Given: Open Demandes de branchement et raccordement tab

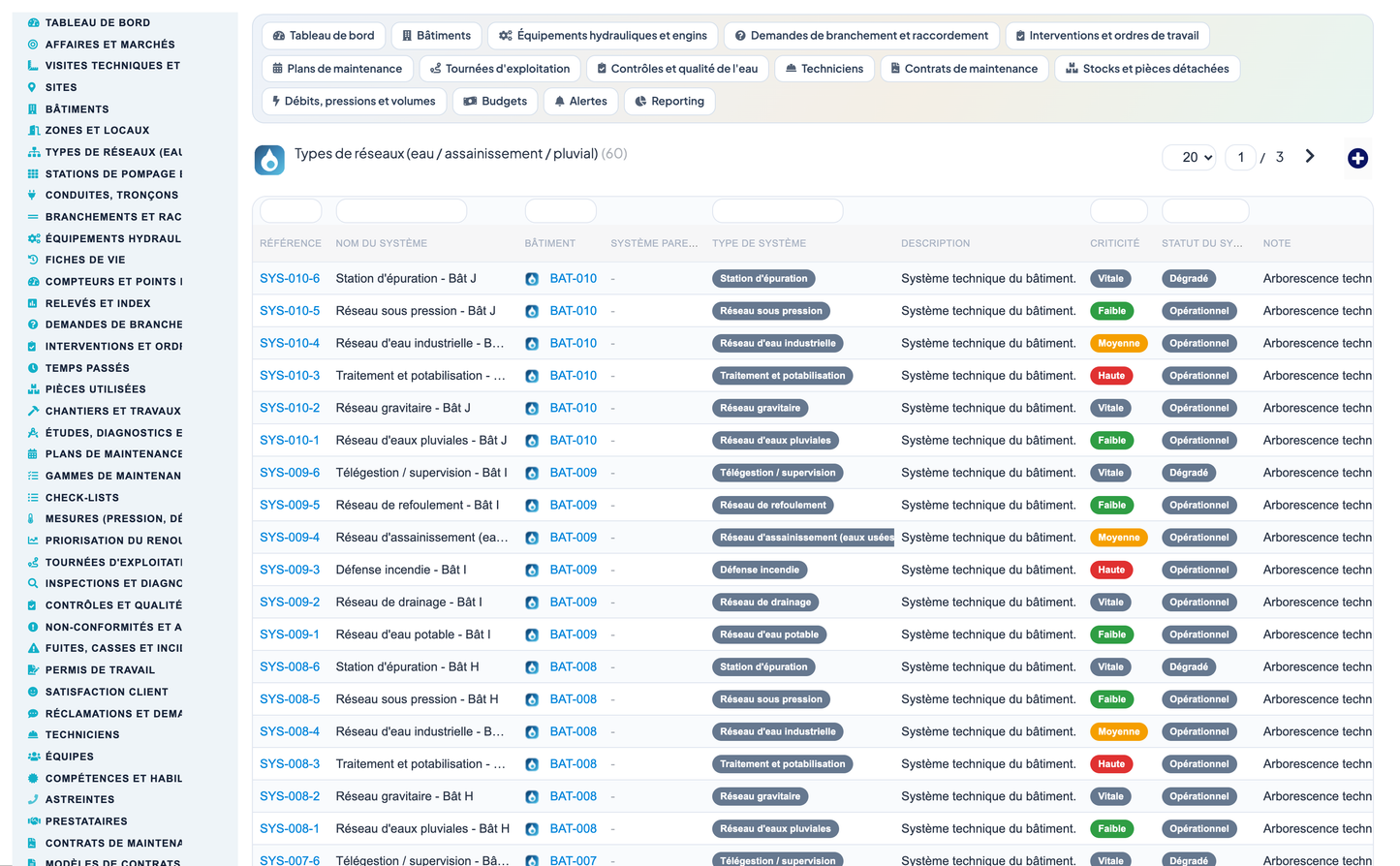Looking at the screenshot, I should tap(861, 36).
